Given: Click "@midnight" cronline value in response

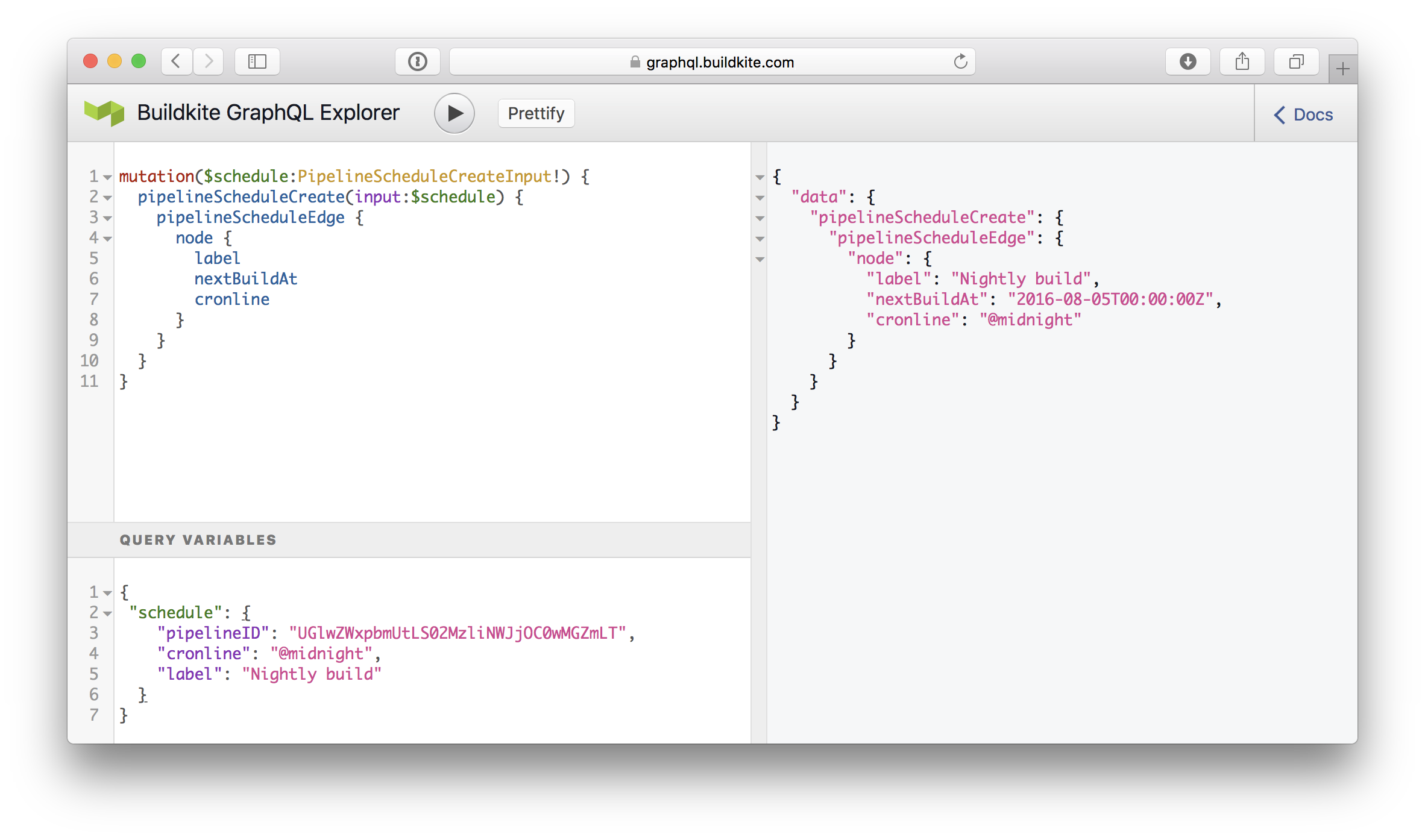Looking at the screenshot, I should pyautogui.click(x=1030, y=319).
